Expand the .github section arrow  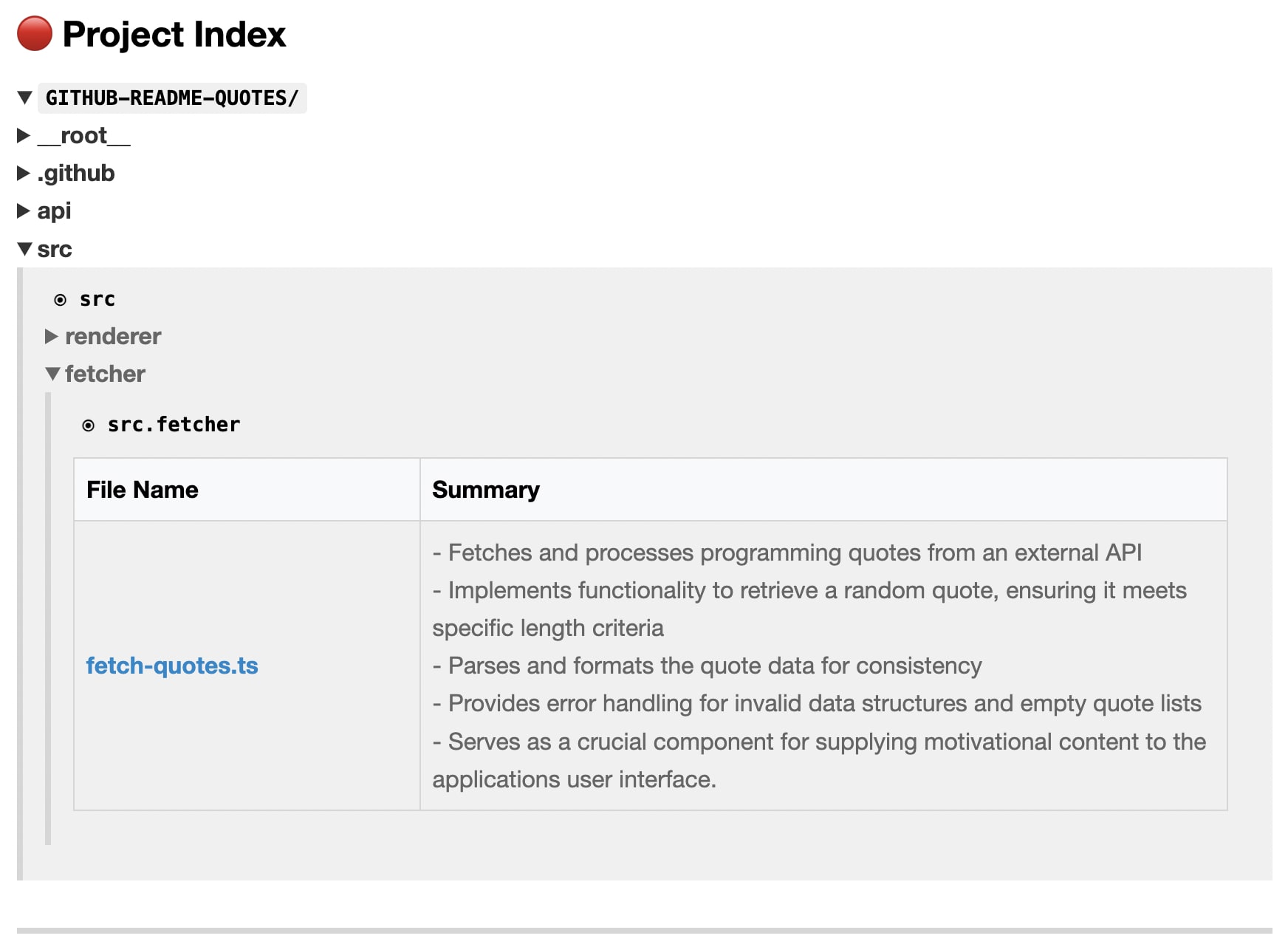pyautogui.click(x=24, y=173)
